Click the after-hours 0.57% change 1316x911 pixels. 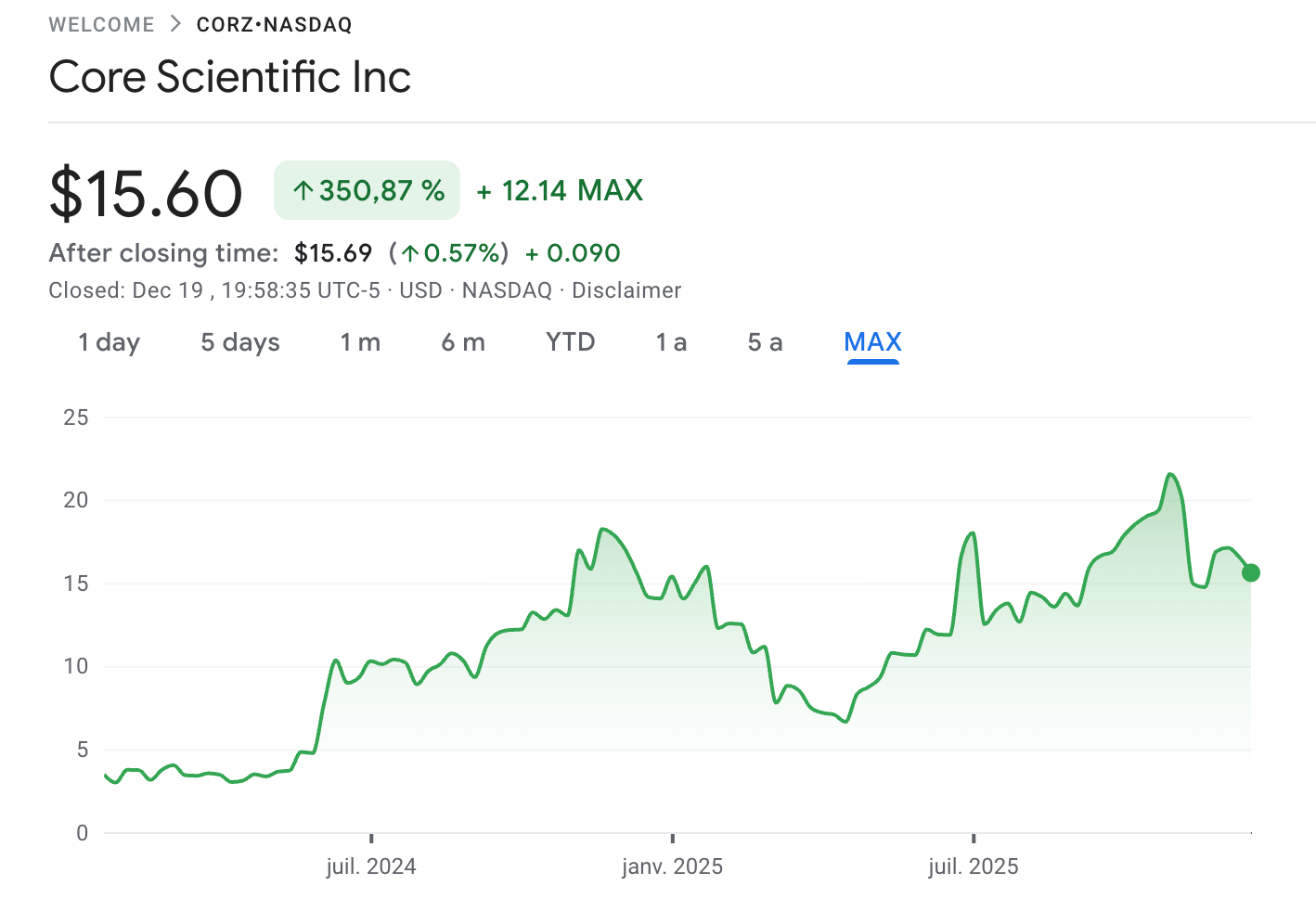pos(449,253)
